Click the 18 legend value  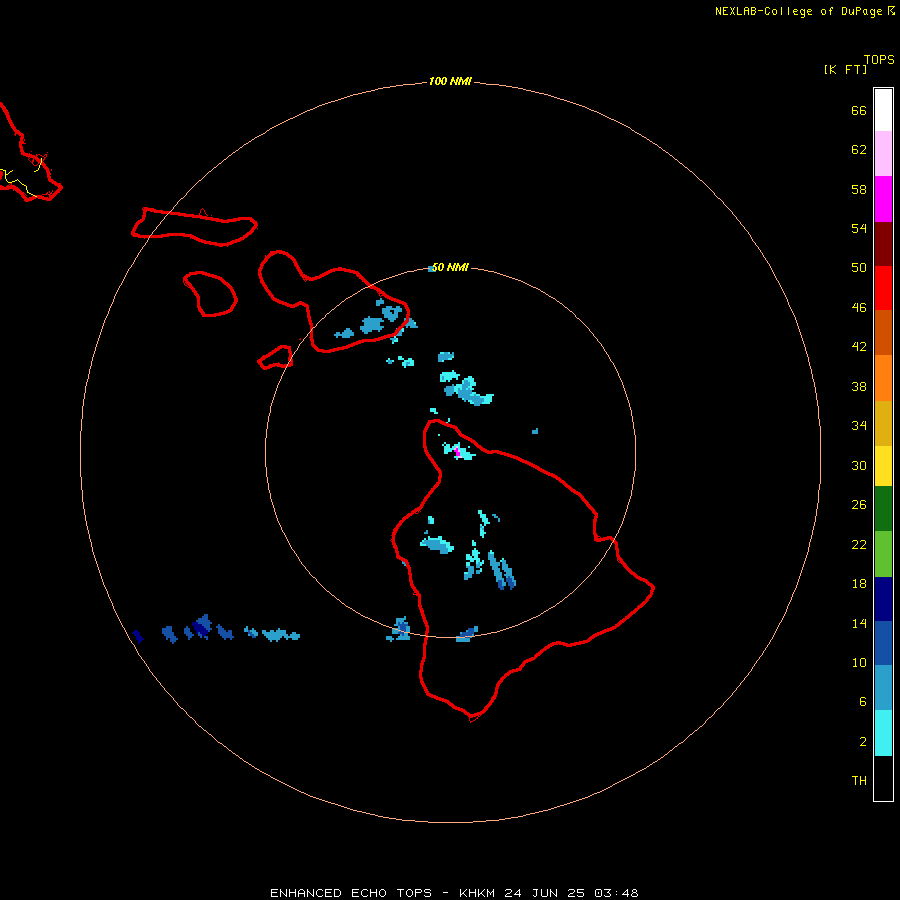pyautogui.click(x=859, y=584)
